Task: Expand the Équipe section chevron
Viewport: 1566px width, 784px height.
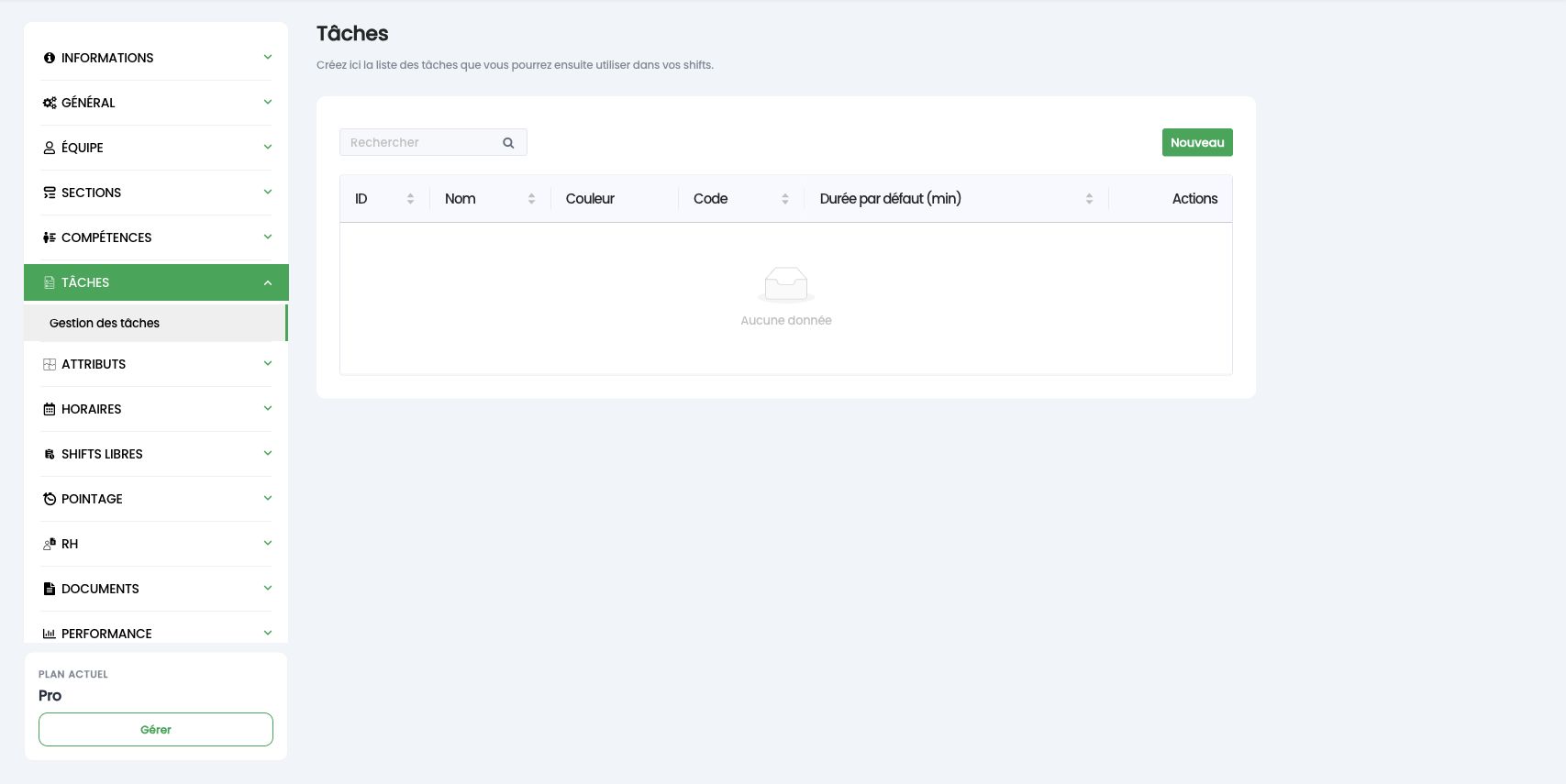Action: click(x=268, y=147)
